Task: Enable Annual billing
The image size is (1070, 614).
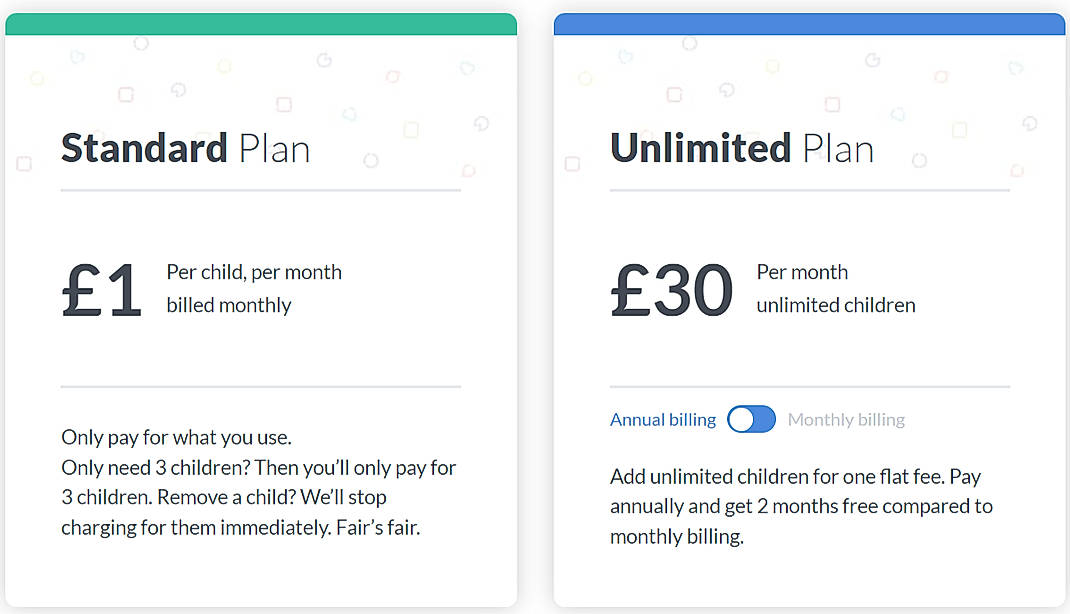Action: [663, 419]
